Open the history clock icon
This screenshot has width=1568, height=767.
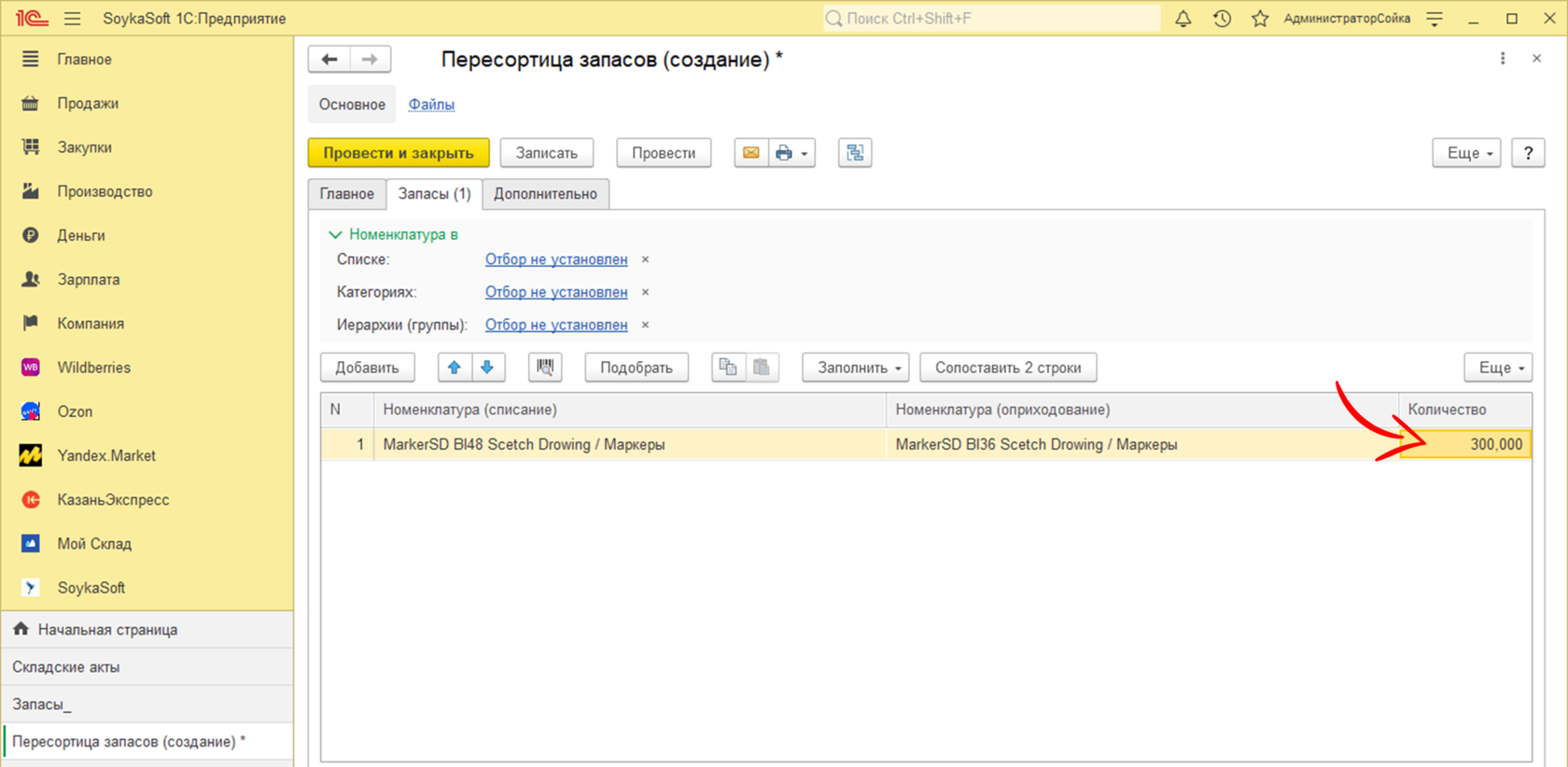(1222, 19)
